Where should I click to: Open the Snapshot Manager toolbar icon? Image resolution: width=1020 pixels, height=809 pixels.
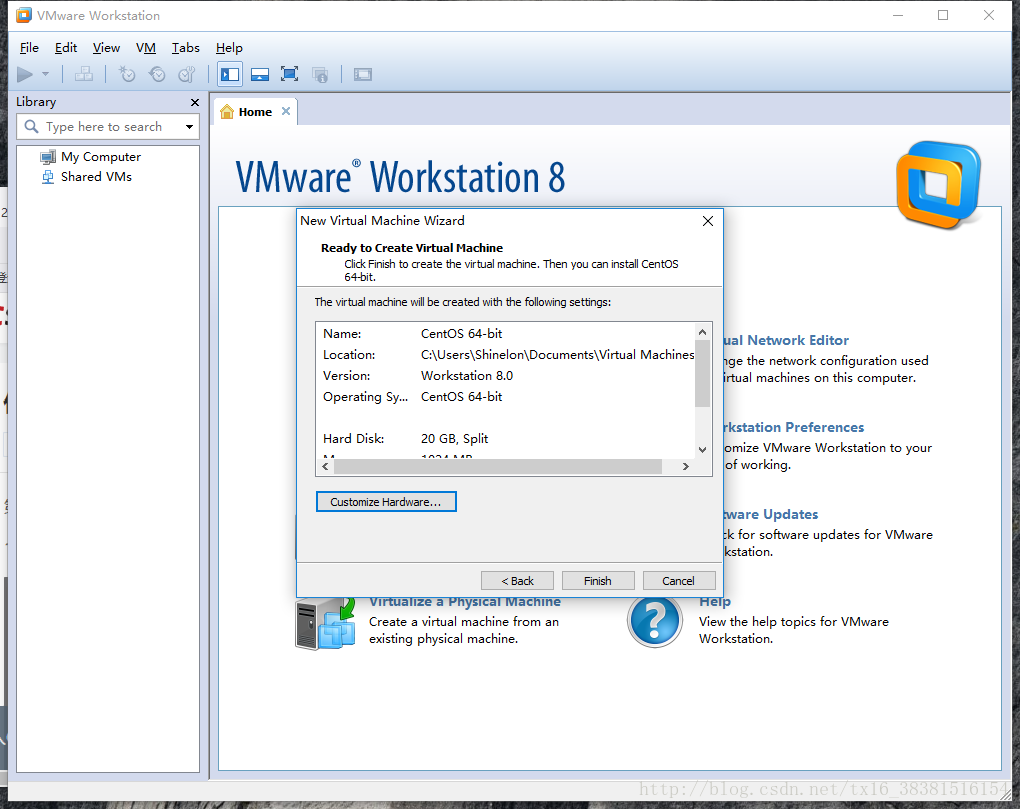(187, 74)
